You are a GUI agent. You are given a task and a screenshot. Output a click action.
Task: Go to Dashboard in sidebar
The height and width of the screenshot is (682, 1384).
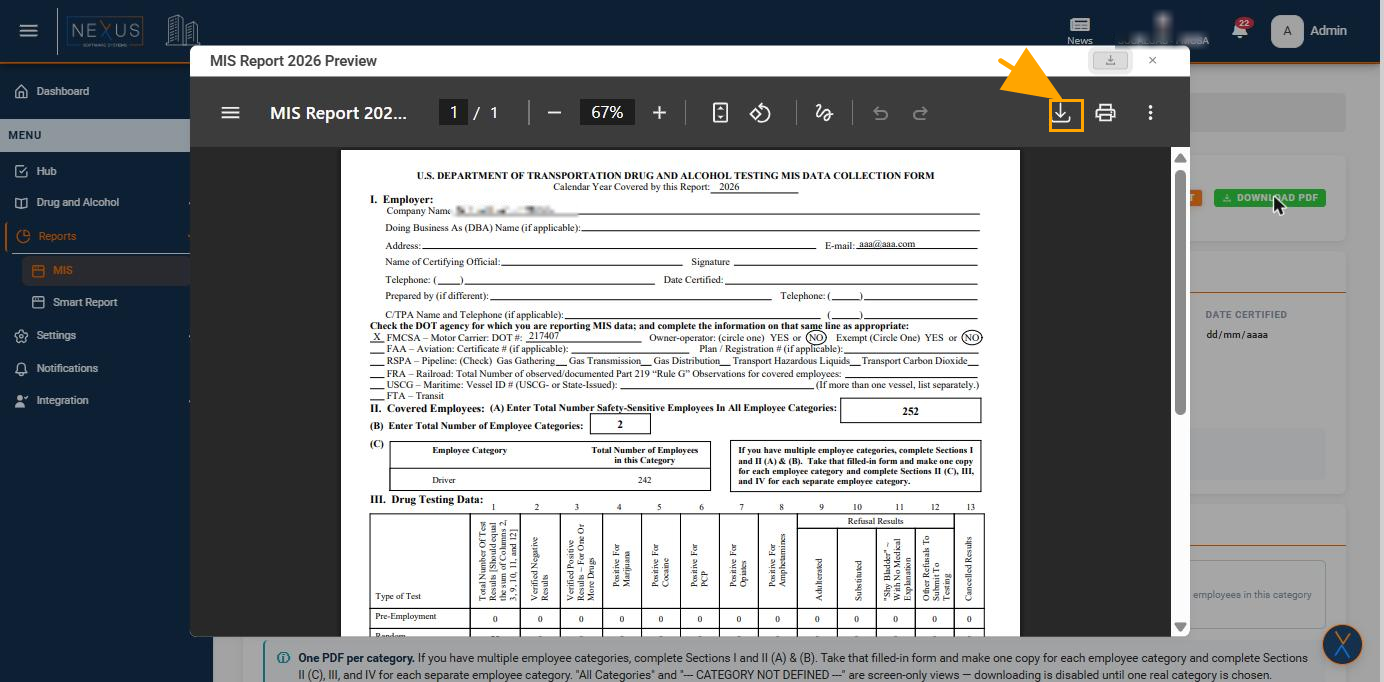click(x=63, y=91)
